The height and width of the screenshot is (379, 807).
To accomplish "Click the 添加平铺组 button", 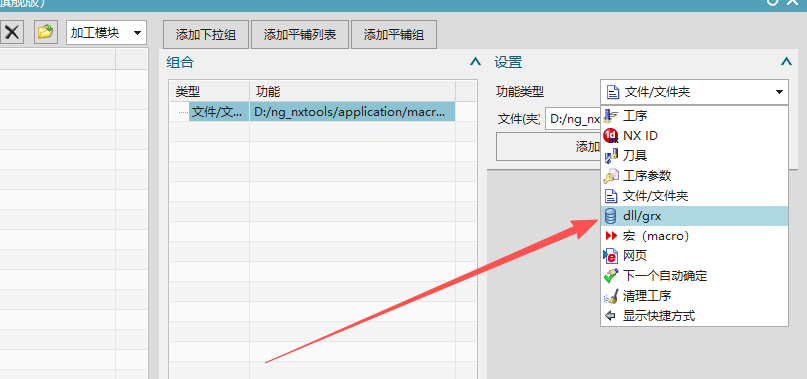I will 394,35.
